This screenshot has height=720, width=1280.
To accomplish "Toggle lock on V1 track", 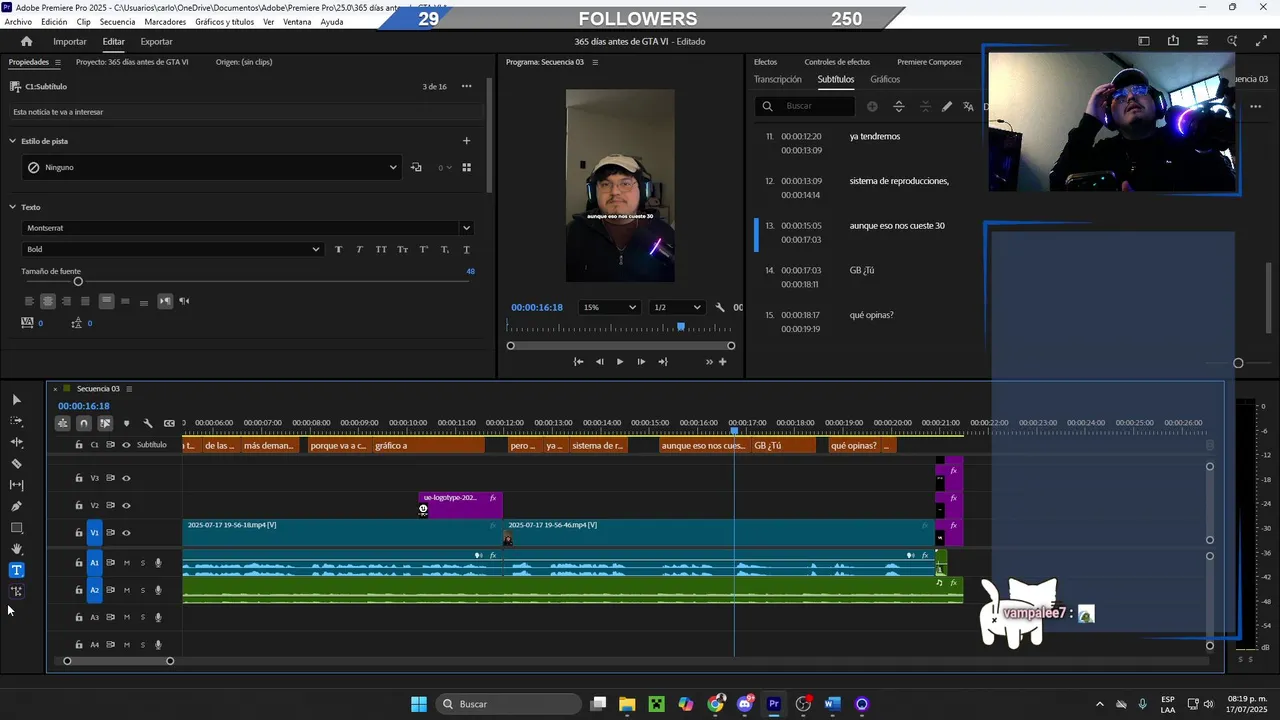I will [79, 533].
